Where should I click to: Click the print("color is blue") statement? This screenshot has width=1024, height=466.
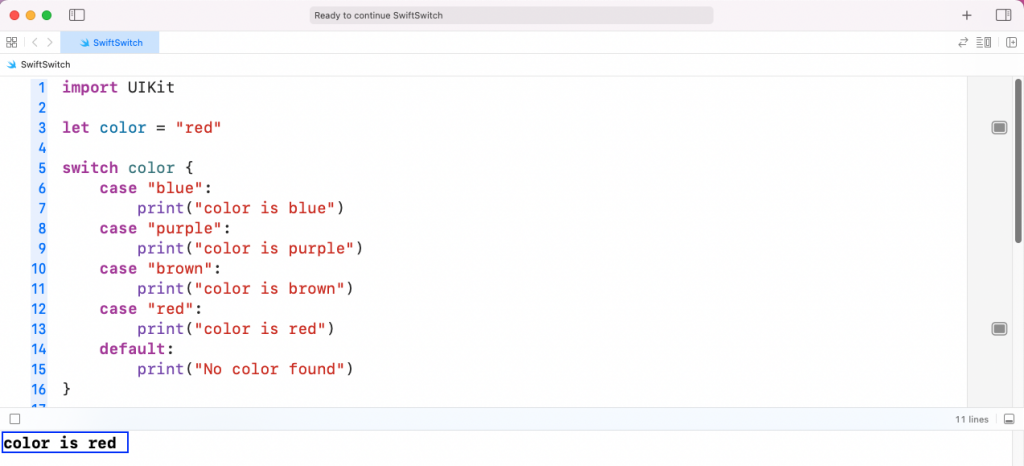240,208
